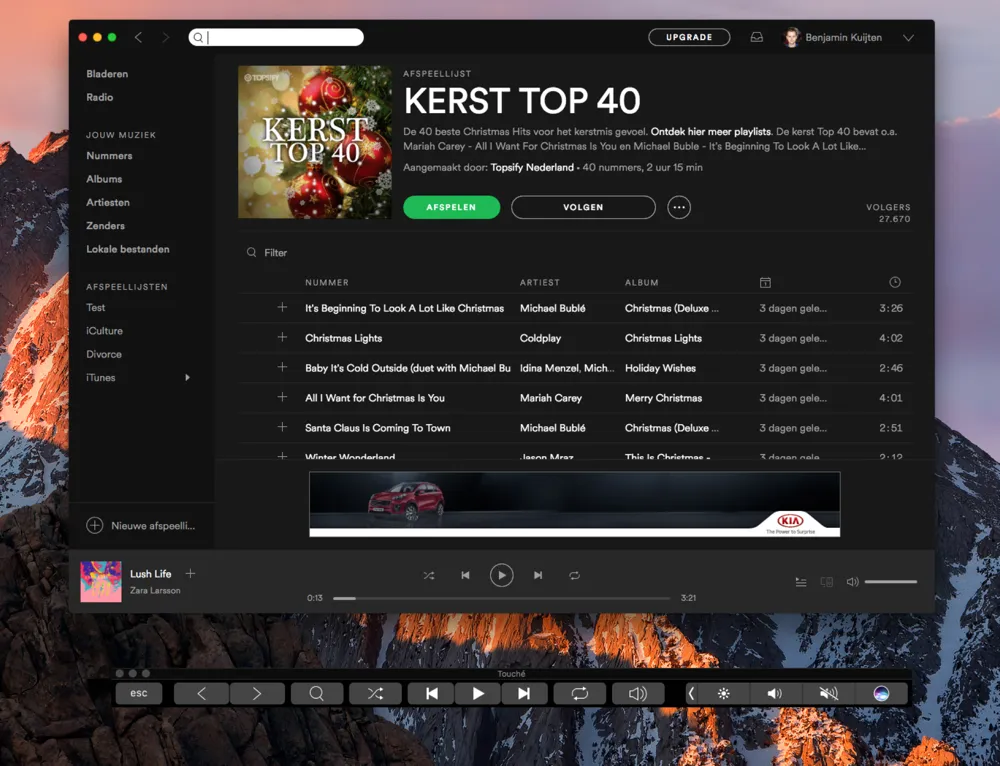Image resolution: width=1000 pixels, height=766 pixels.
Task: Open the Ontdek hier meer playlists link
Action: (x=710, y=132)
